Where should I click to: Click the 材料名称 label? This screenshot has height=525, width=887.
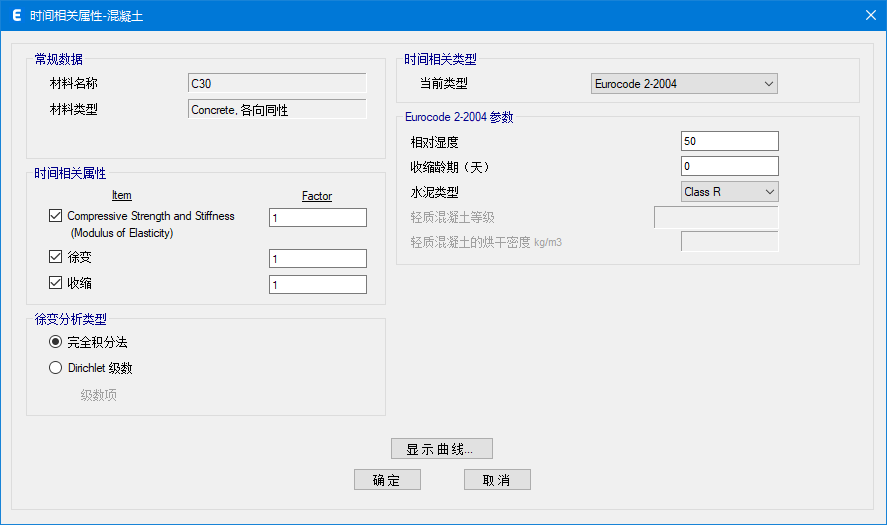(74, 83)
